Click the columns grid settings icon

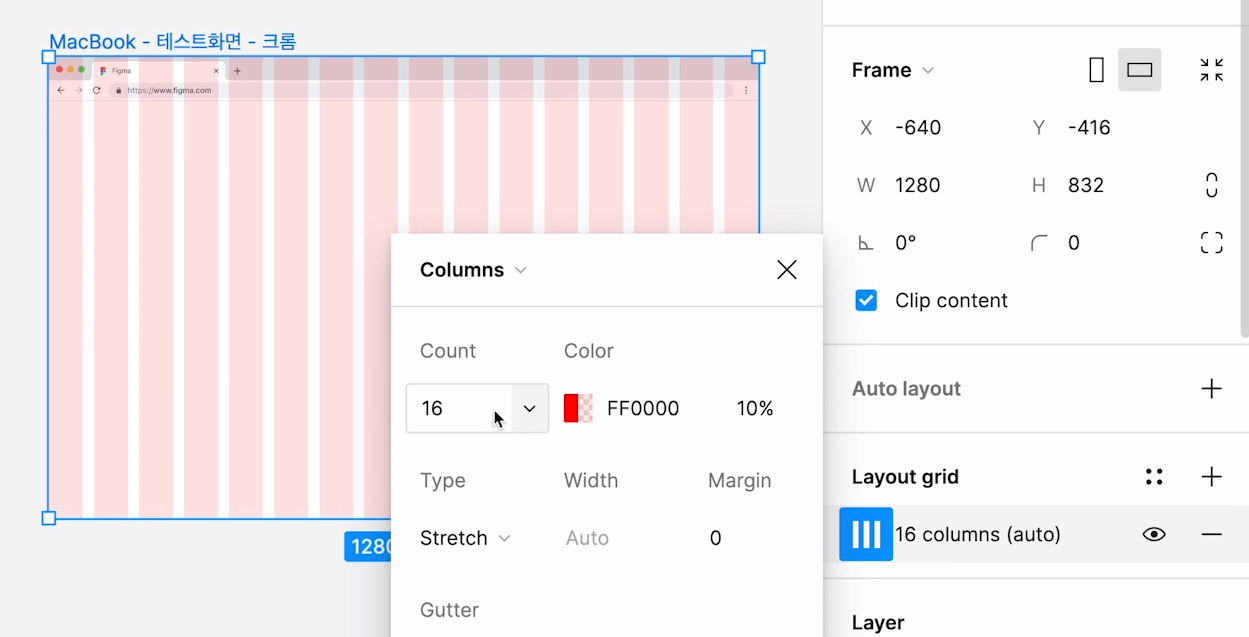(865, 534)
